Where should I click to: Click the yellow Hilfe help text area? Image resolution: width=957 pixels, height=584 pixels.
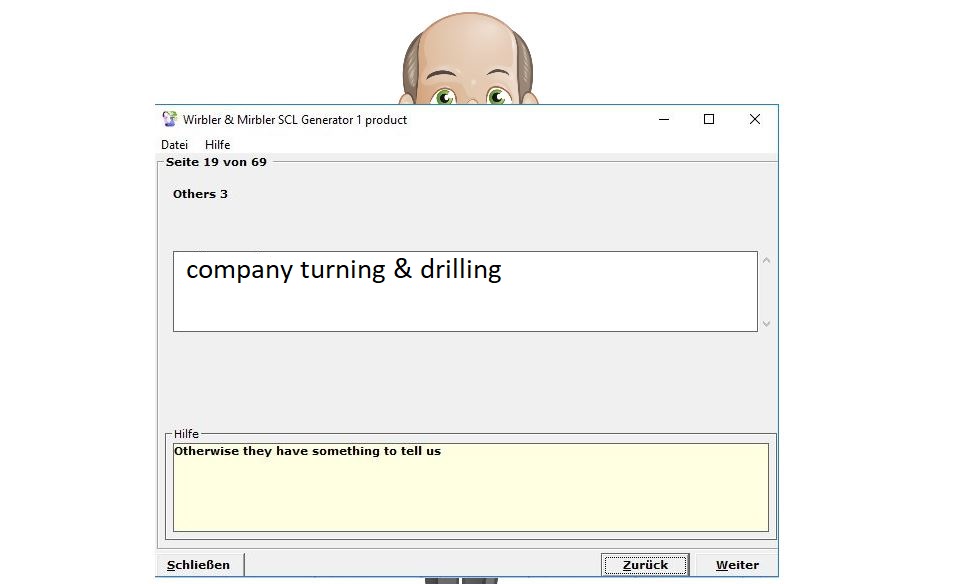[x=470, y=495]
